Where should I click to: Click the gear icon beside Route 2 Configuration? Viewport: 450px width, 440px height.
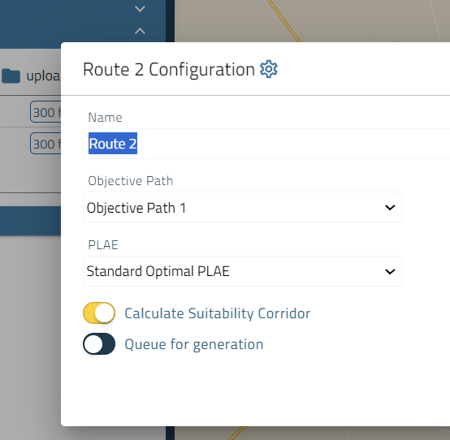pos(269,69)
